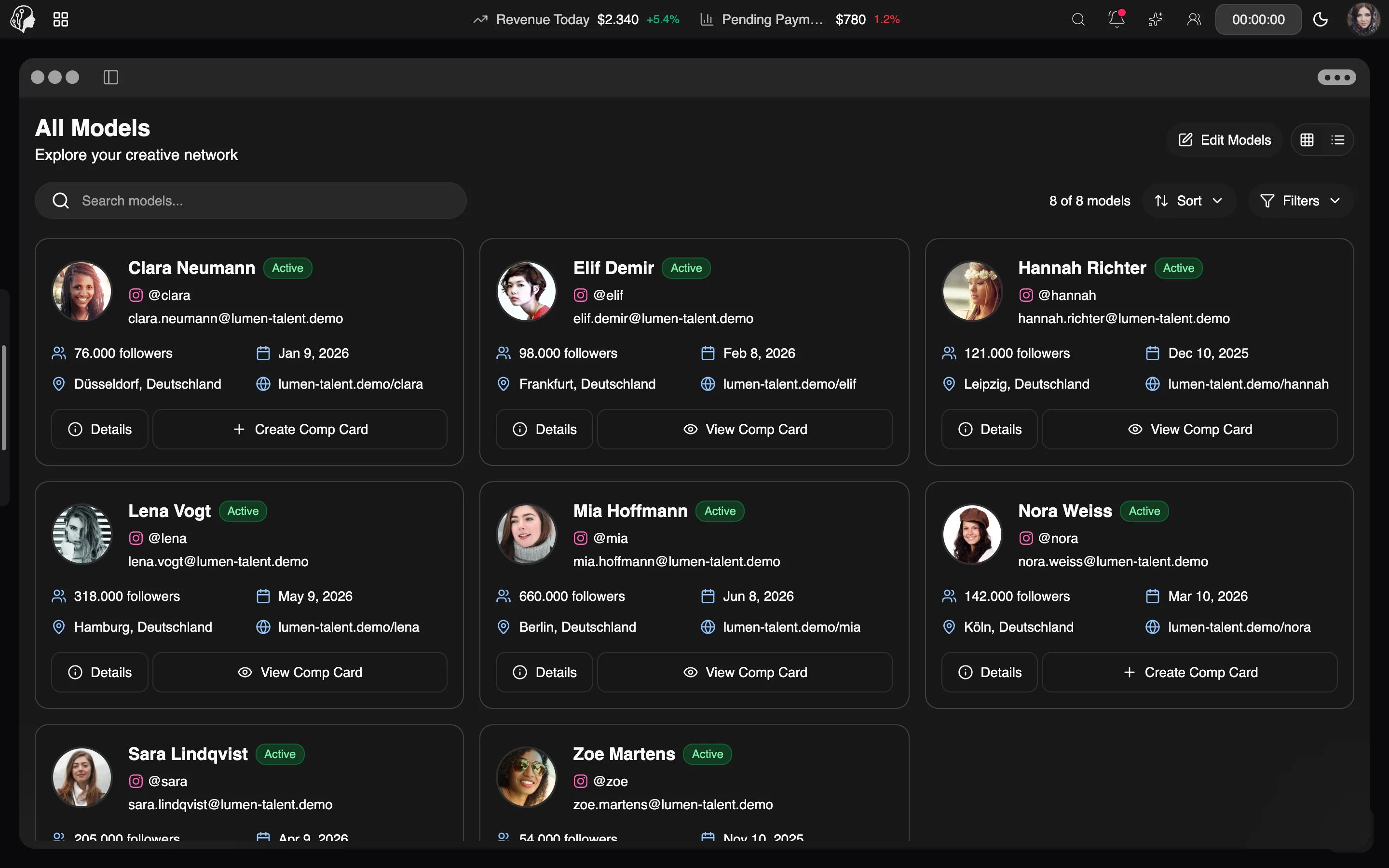1389x868 pixels.
Task: View Comp Card for Lena Vogt
Action: (300, 672)
